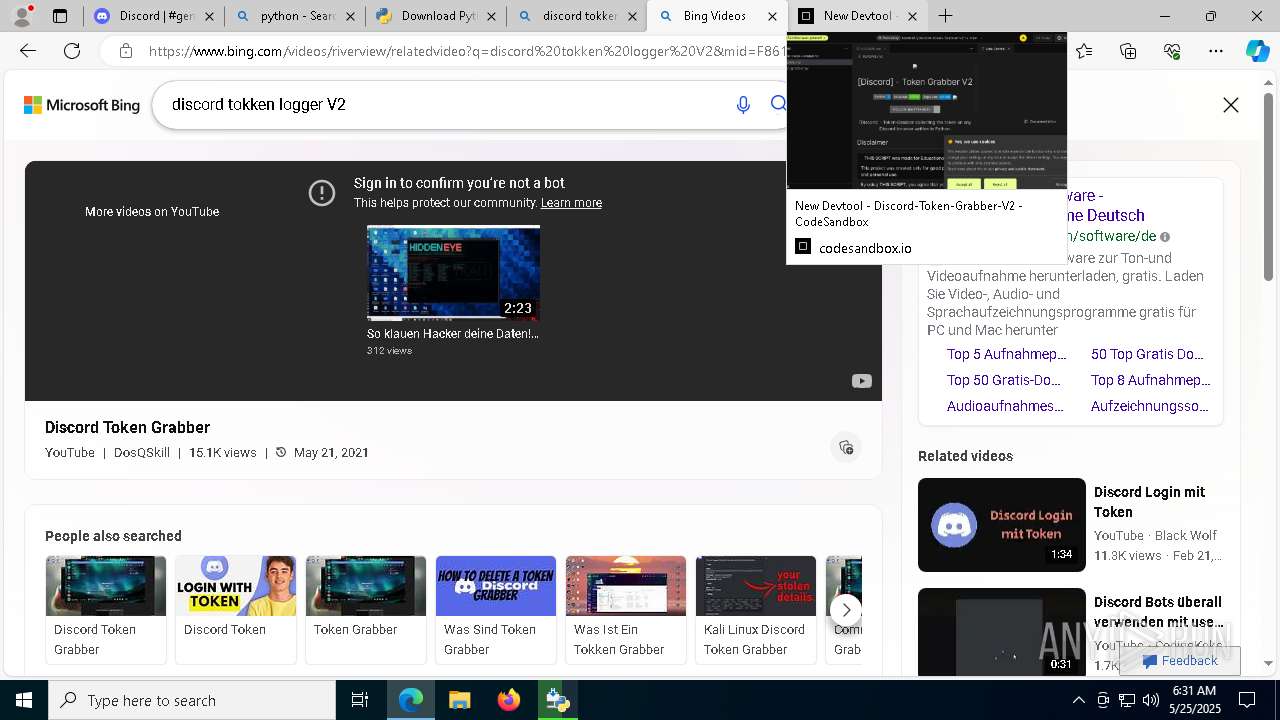The height and width of the screenshot is (720, 1280).
Task: Click the info exclamation icon in player
Action: (x=322, y=193)
